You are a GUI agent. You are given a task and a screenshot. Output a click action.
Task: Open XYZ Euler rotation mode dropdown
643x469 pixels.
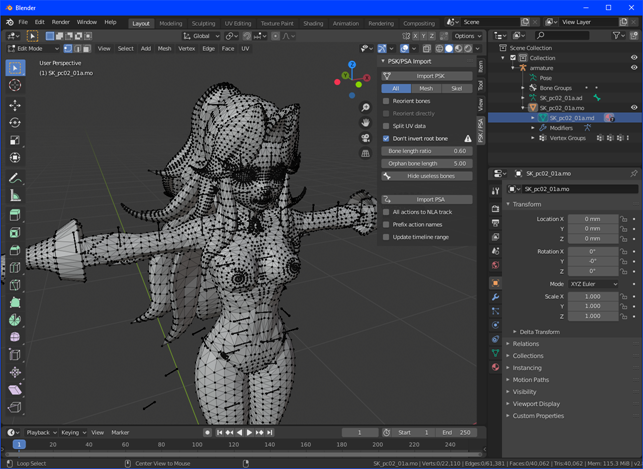tap(593, 284)
